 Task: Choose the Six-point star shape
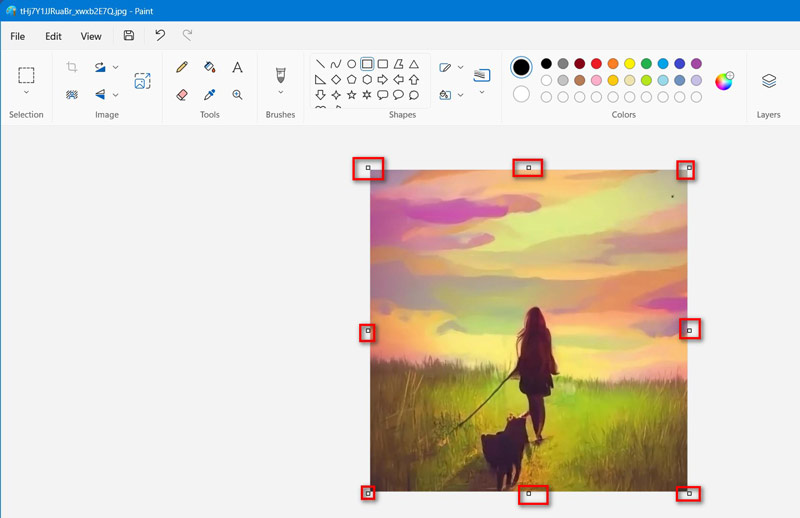pyautogui.click(x=367, y=95)
